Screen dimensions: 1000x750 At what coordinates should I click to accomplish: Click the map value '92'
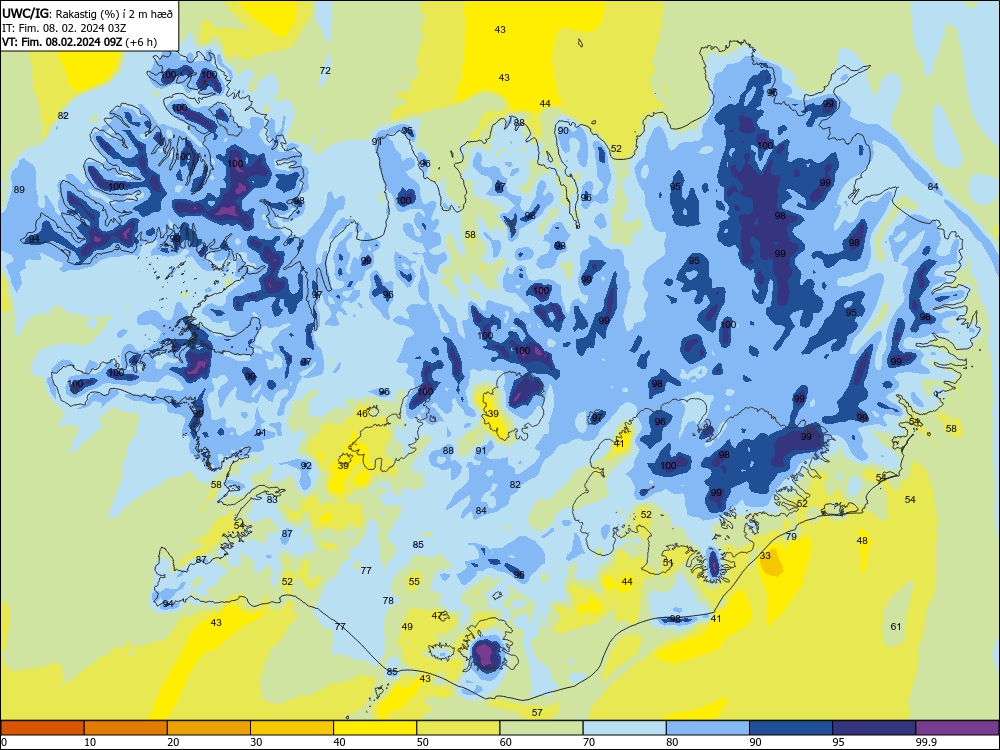306,466
